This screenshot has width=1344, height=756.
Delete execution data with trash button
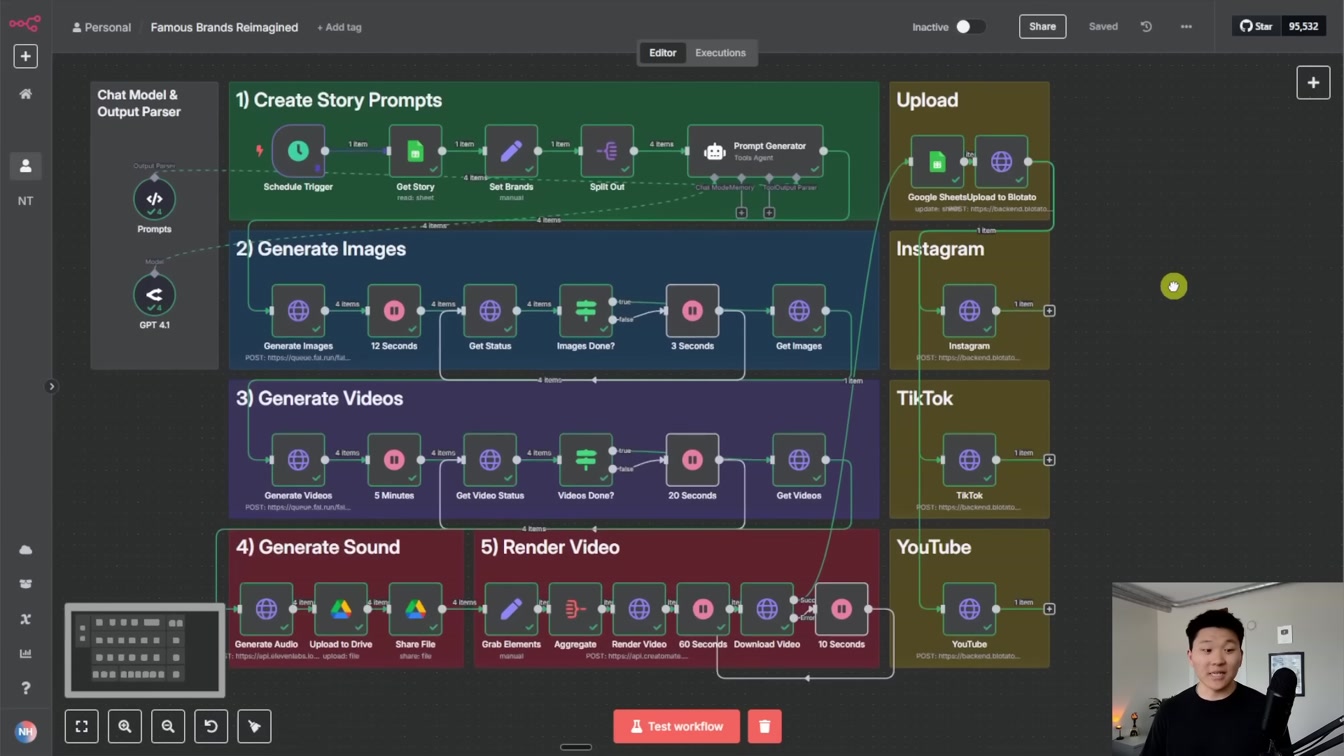coord(764,726)
